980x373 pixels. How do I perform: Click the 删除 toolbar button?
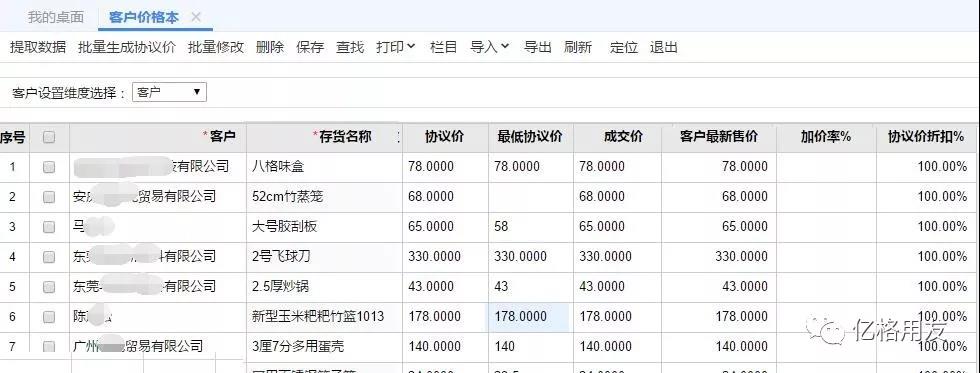(x=270, y=47)
